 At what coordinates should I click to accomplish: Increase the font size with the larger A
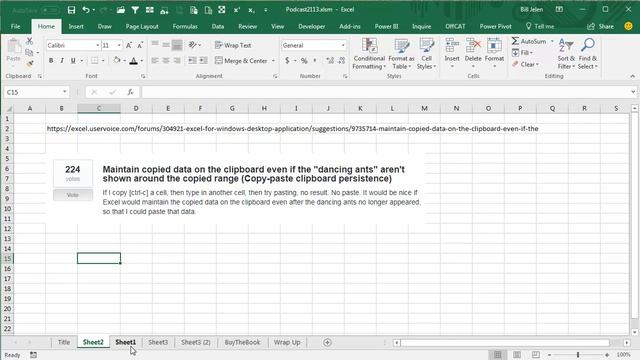129,45
